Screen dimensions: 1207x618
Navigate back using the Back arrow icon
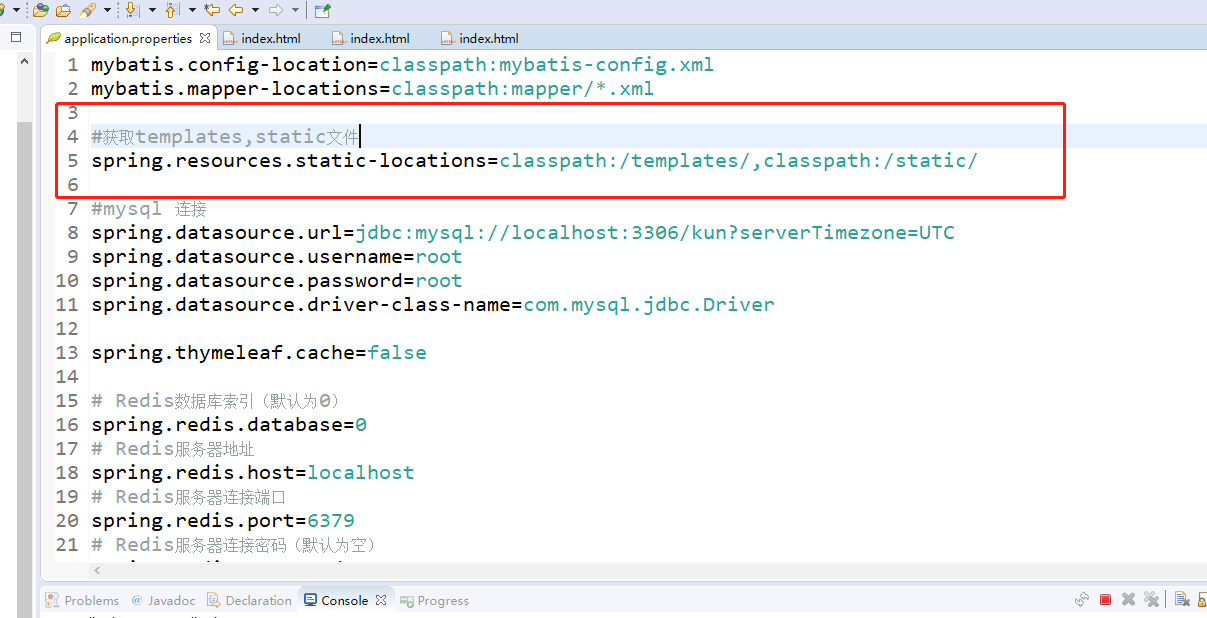click(x=235, y=11)
